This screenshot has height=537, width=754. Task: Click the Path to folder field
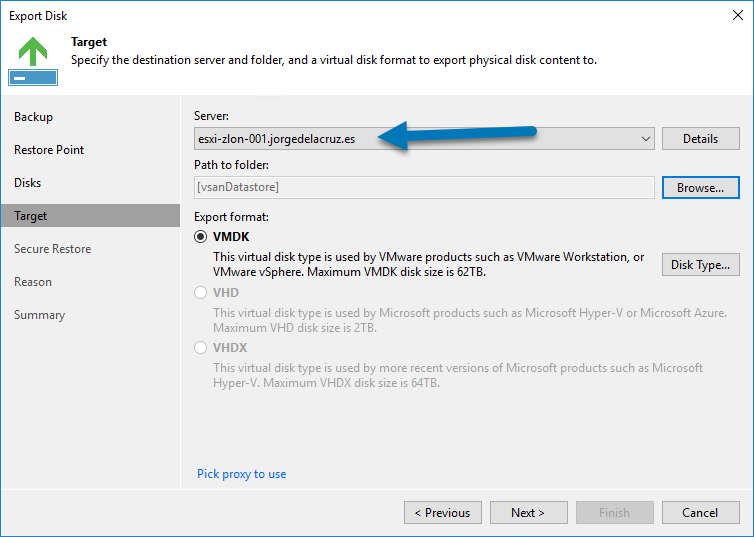424,187
